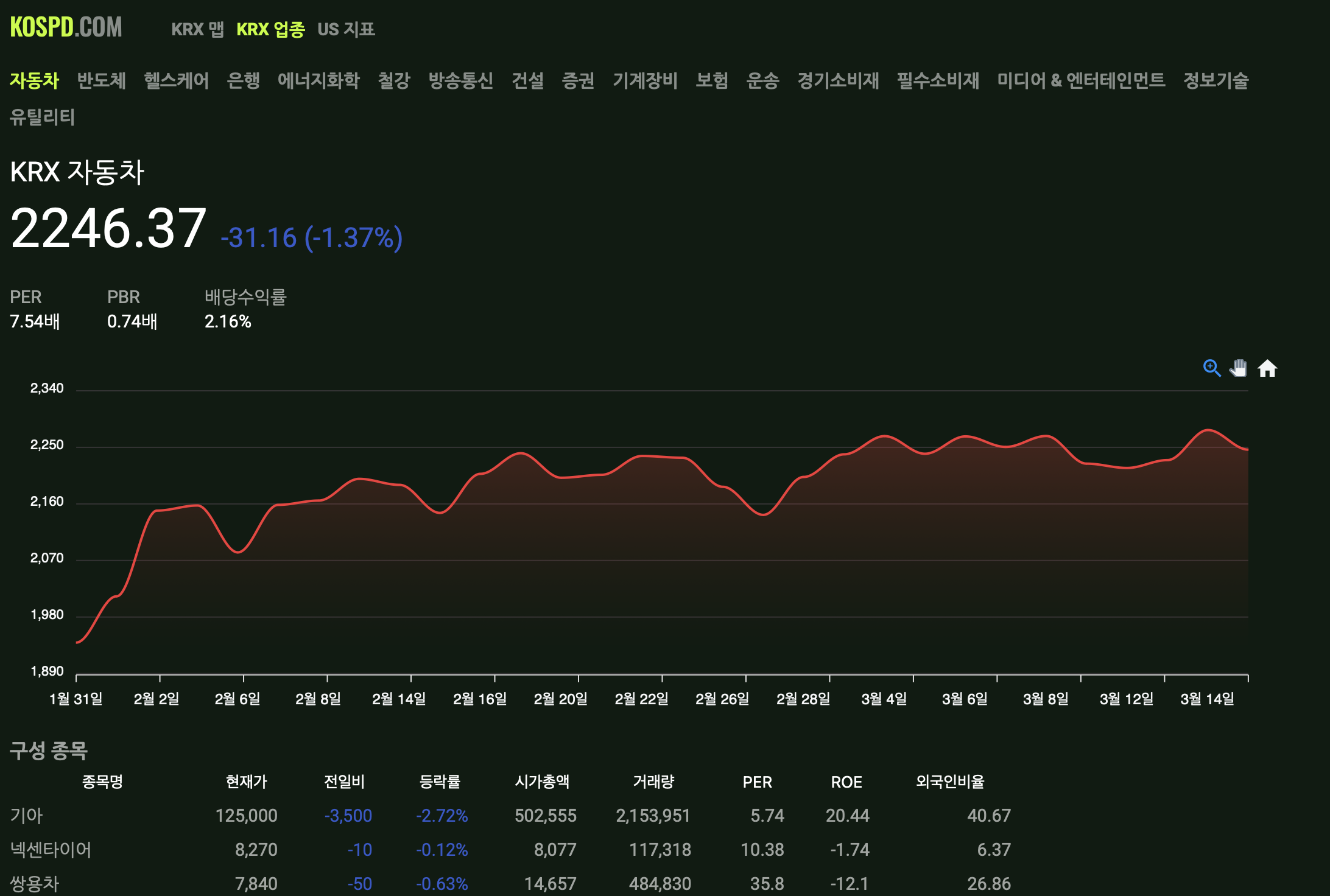
Task: Click the index change -31.16 (-1.37%)
Action: 311,237
